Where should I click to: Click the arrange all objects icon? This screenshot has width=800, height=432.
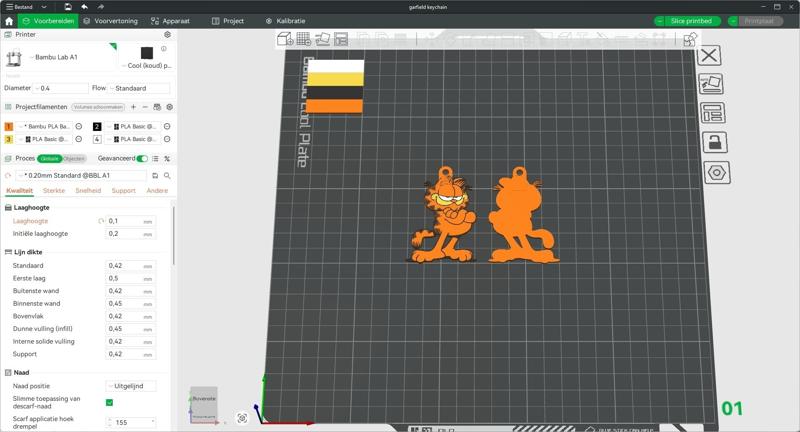click(341, 39)
